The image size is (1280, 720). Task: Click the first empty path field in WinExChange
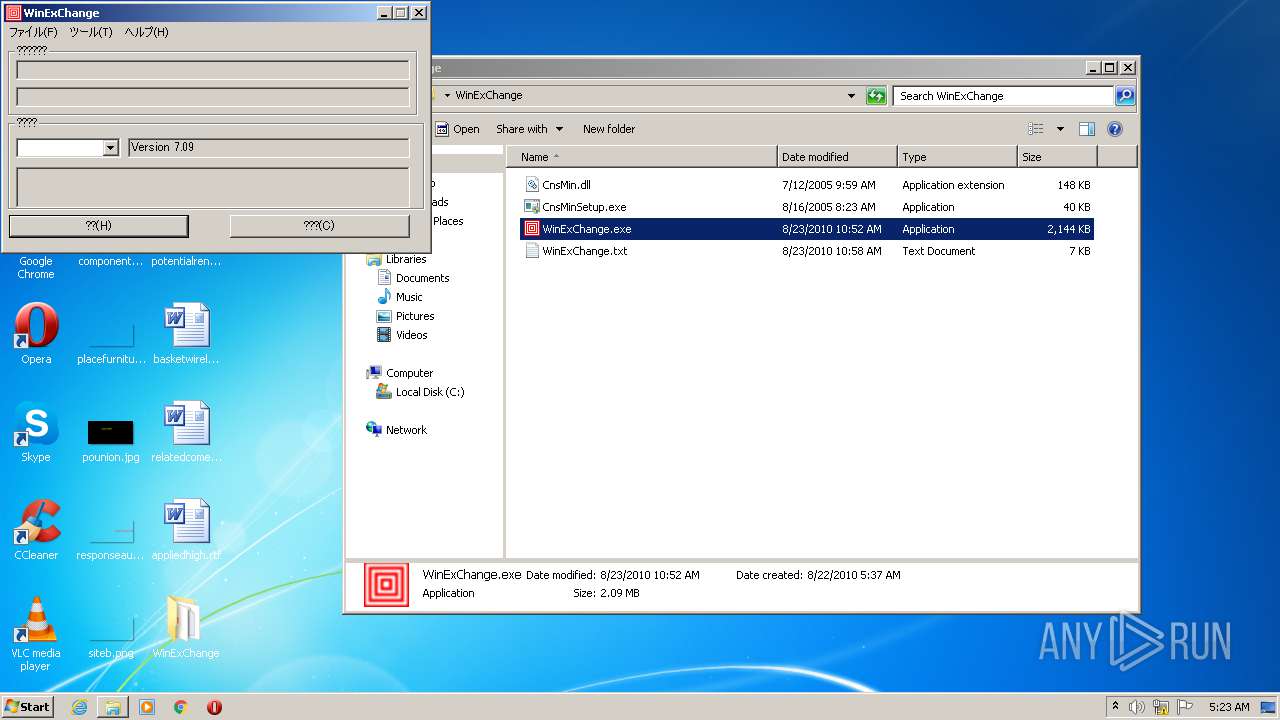213,70
